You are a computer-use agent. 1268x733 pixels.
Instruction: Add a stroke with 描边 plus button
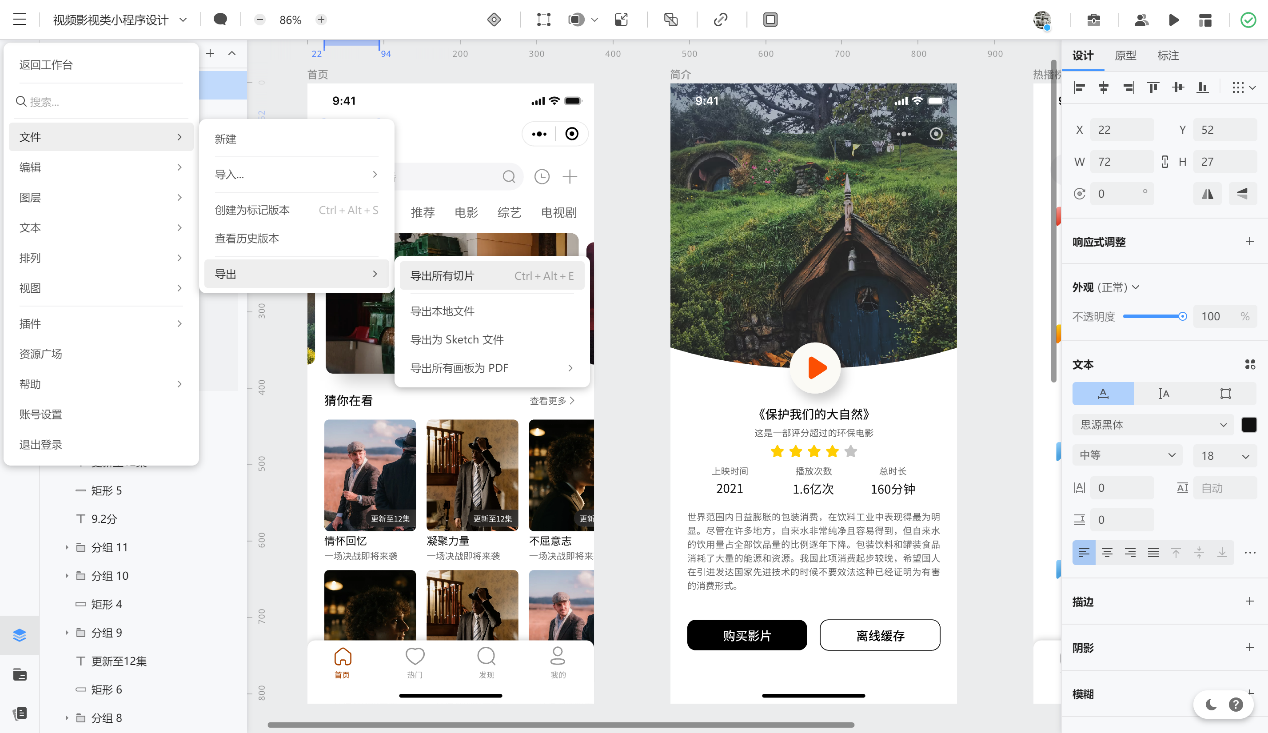pyautogui.click(x=1249, y=602)
